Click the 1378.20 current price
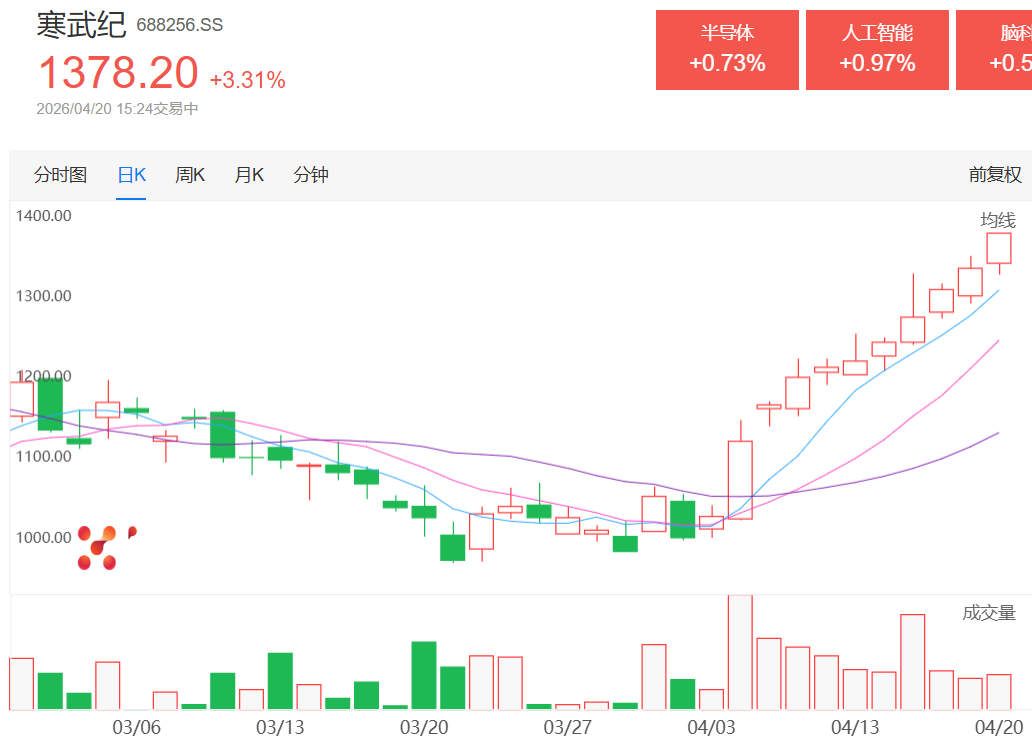The height and width of the screenshot is (749, 1032). click(118, 73)
